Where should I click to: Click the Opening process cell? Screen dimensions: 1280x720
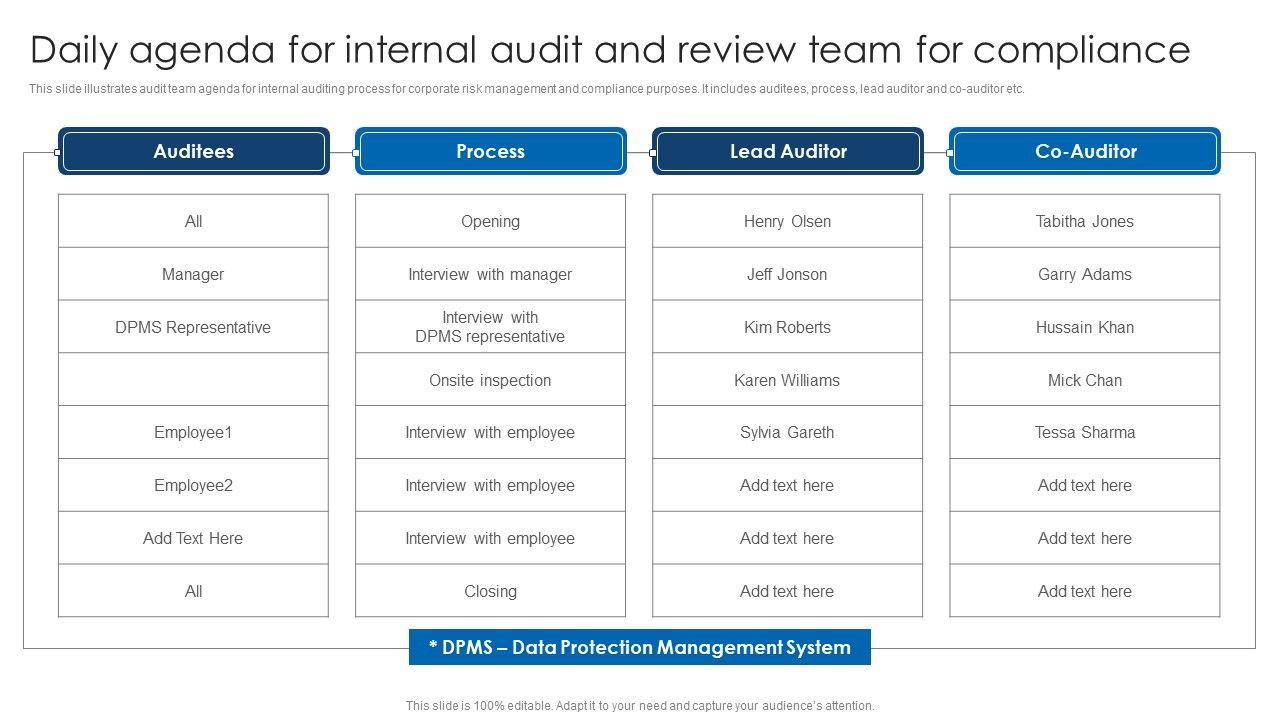point(490,221)
